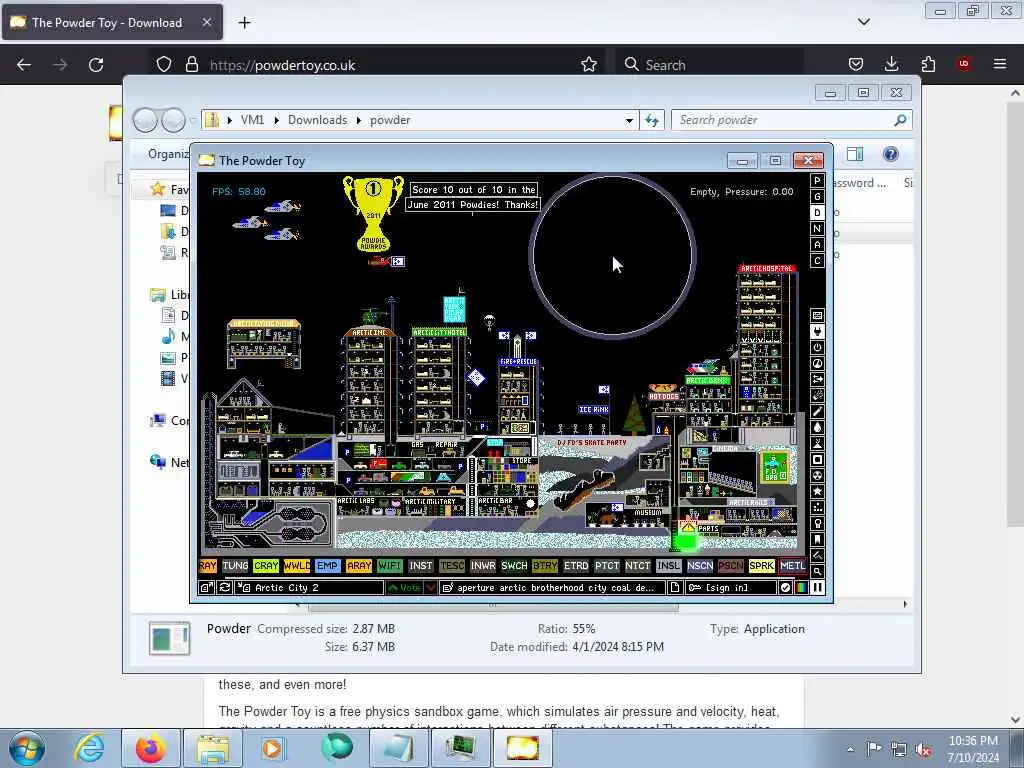1024x768 pixels.
Task: Toggle the C console option
Action: (x=817, y=261)
